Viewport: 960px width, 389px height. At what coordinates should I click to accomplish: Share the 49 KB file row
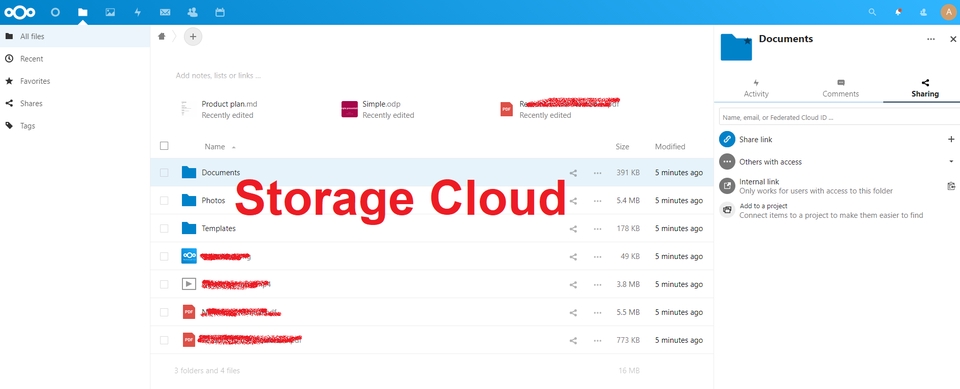573,257
